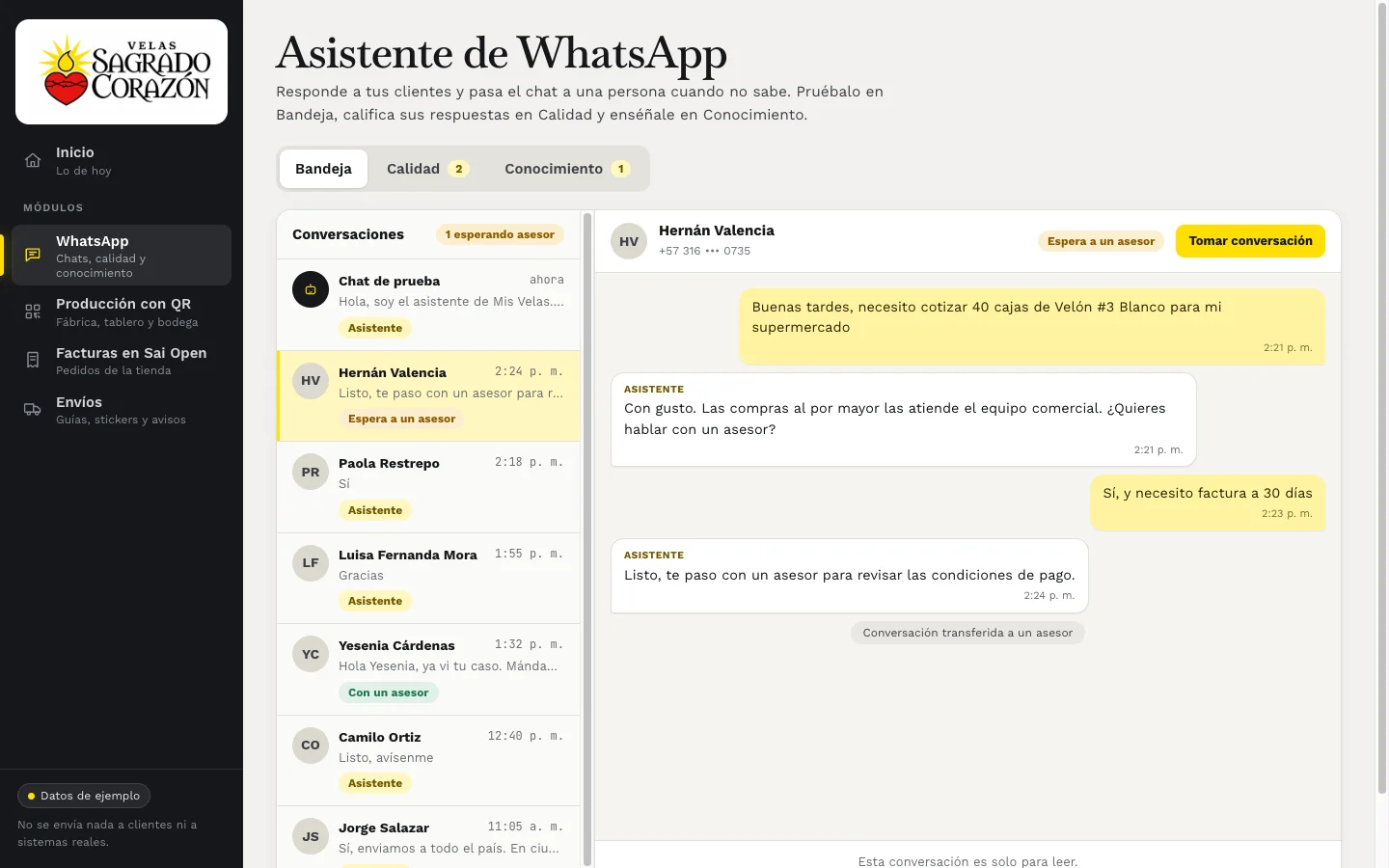The width and height of the screenshot is (1389, 868).
Task: Go to Inicio in the sidebar
Action: click(122, 161)
